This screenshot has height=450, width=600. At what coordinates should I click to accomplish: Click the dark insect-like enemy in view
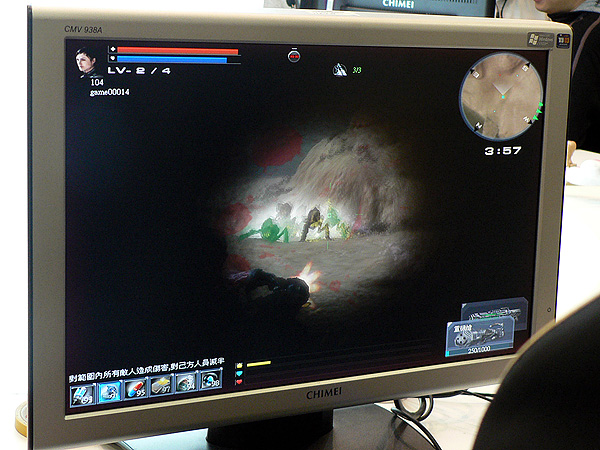pos(314,224)
